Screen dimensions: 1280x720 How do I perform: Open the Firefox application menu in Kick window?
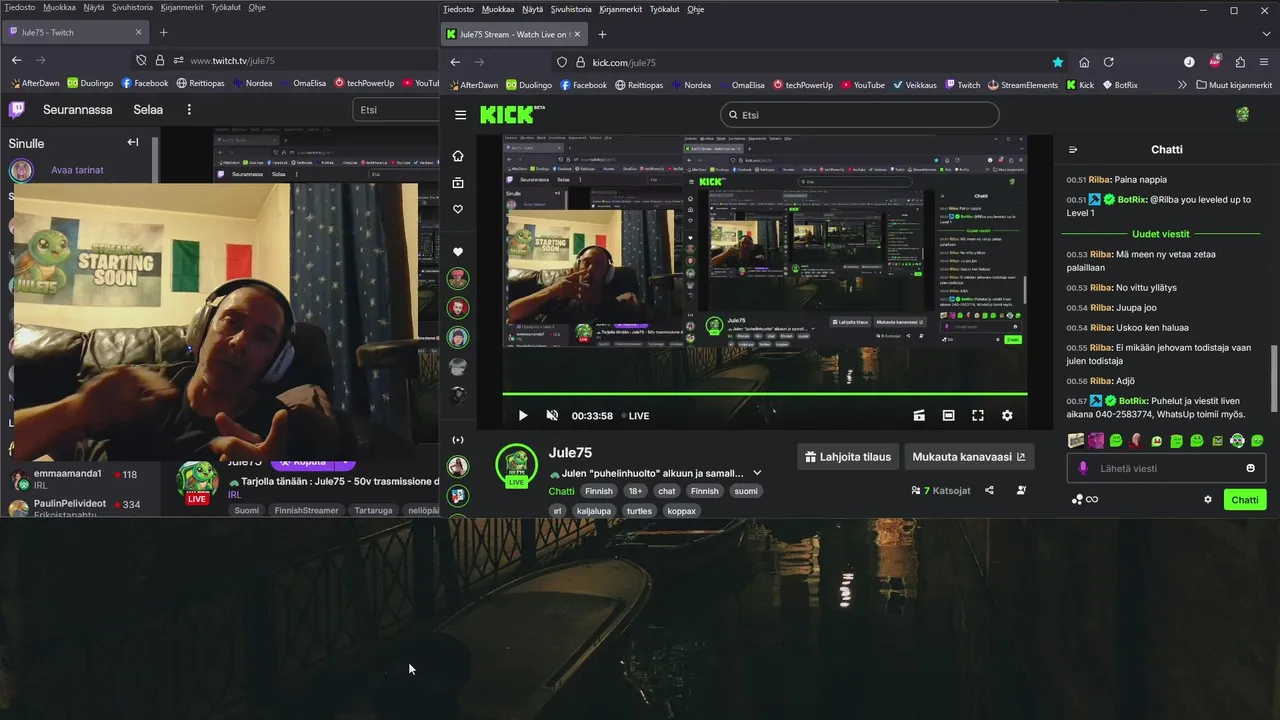(x=1264, y=62)
